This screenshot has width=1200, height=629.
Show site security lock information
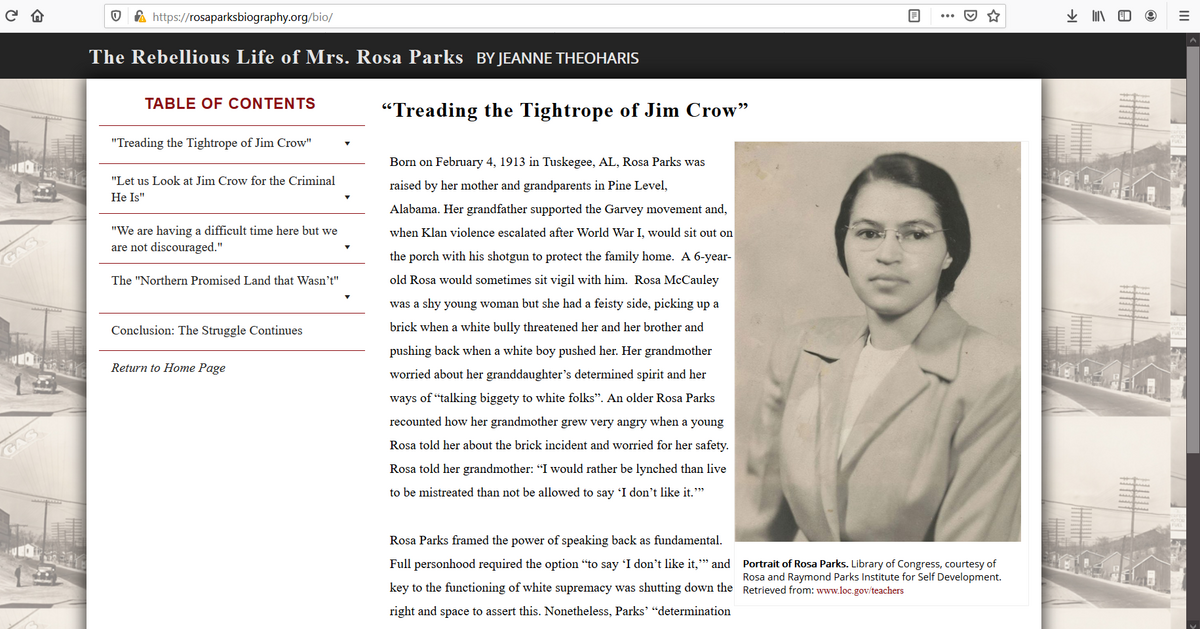tap(140, 16)
